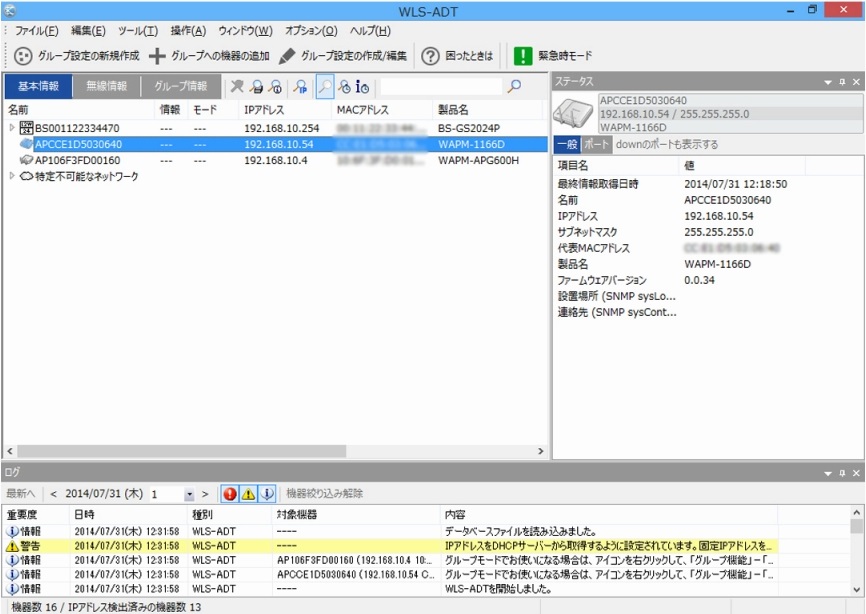
Task: Sort log by the 重要度 column header
Action: 36,515
